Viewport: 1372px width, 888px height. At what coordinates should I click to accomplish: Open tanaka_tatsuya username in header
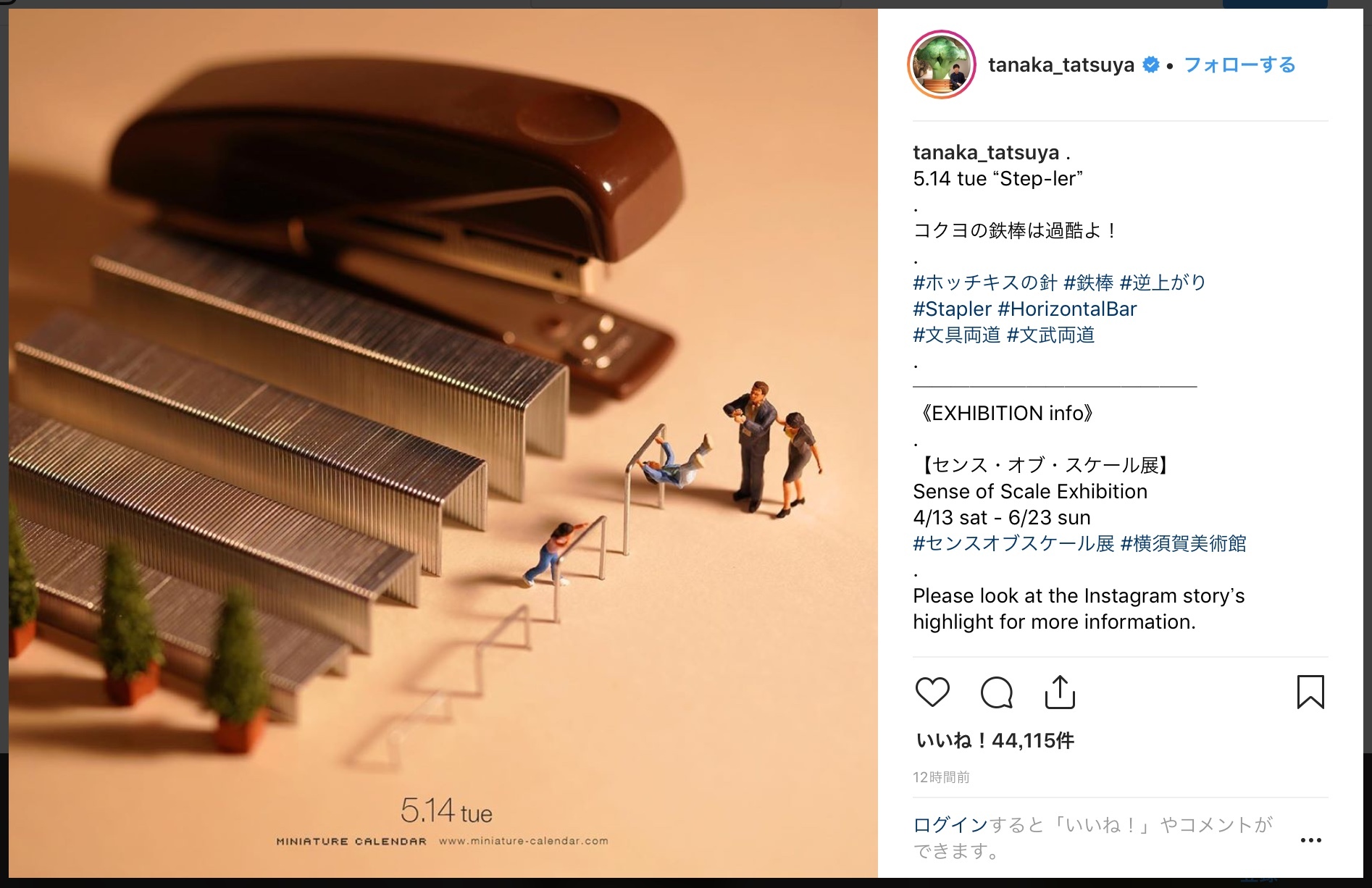tap(1061, 64)
